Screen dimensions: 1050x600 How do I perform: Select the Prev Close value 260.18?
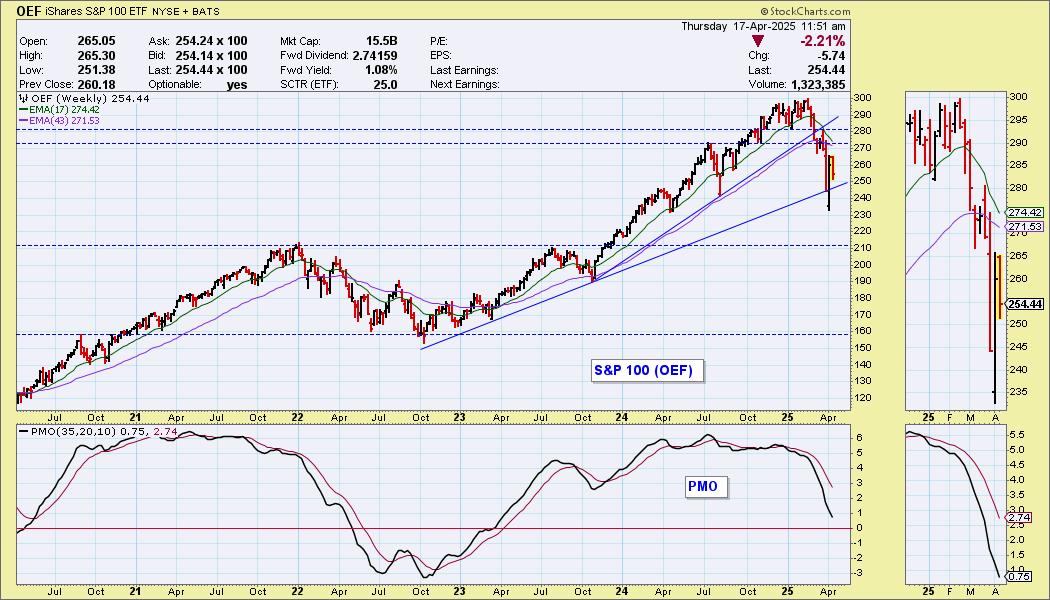coord(96,84)
